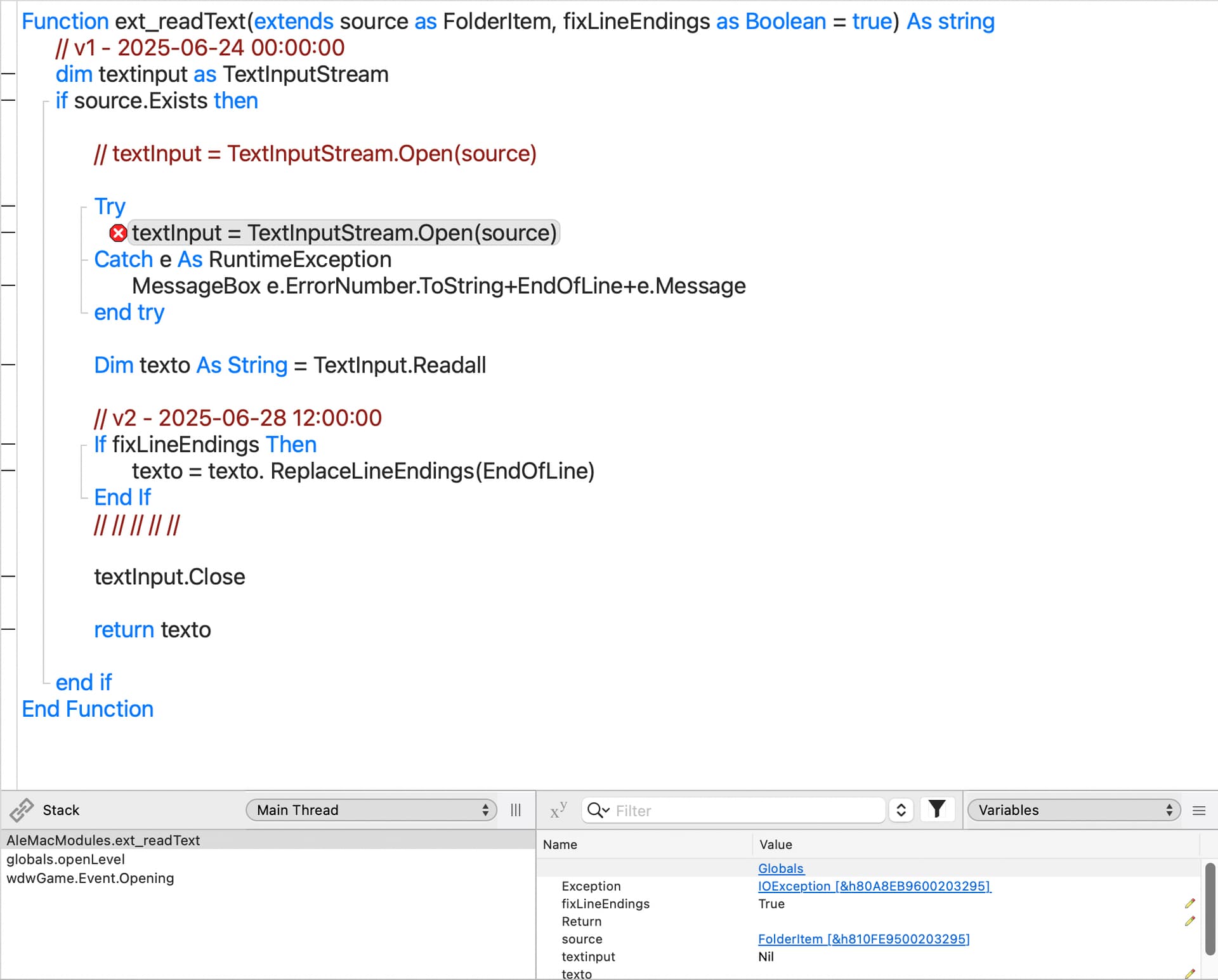Toggle breakpoint on 'If fixLineEndings Then' line
The image size is (1218, 980).
(x=8, y=445)
